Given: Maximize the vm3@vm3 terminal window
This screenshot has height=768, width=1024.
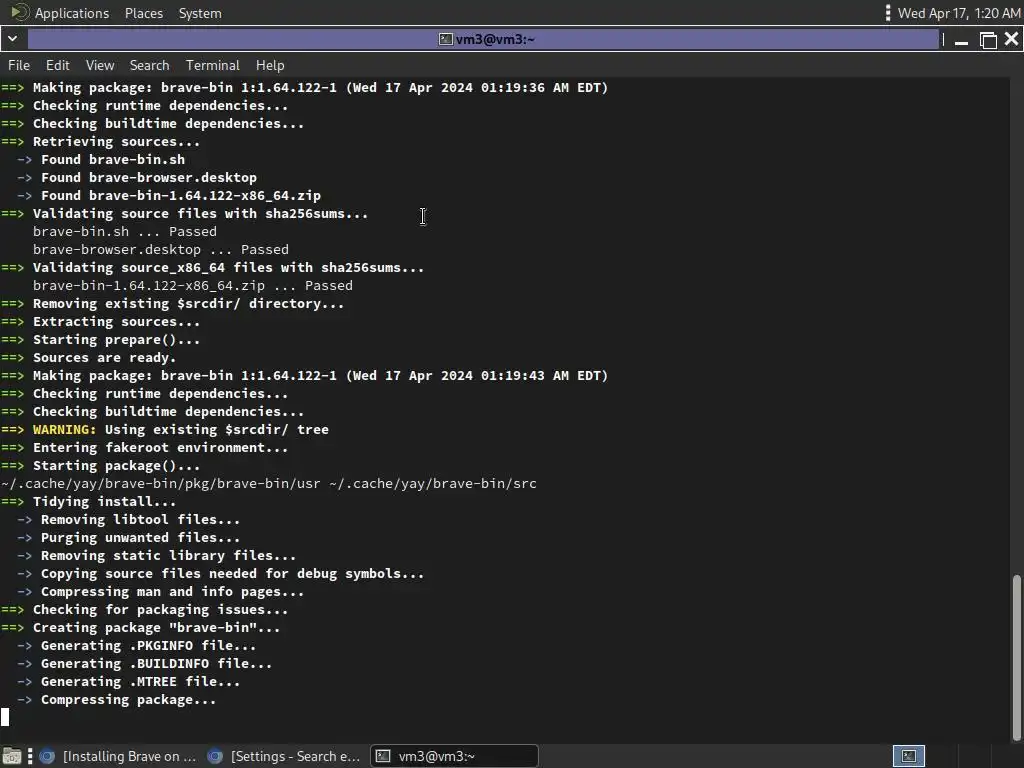Looking at the screenshot, I should 988,40.
